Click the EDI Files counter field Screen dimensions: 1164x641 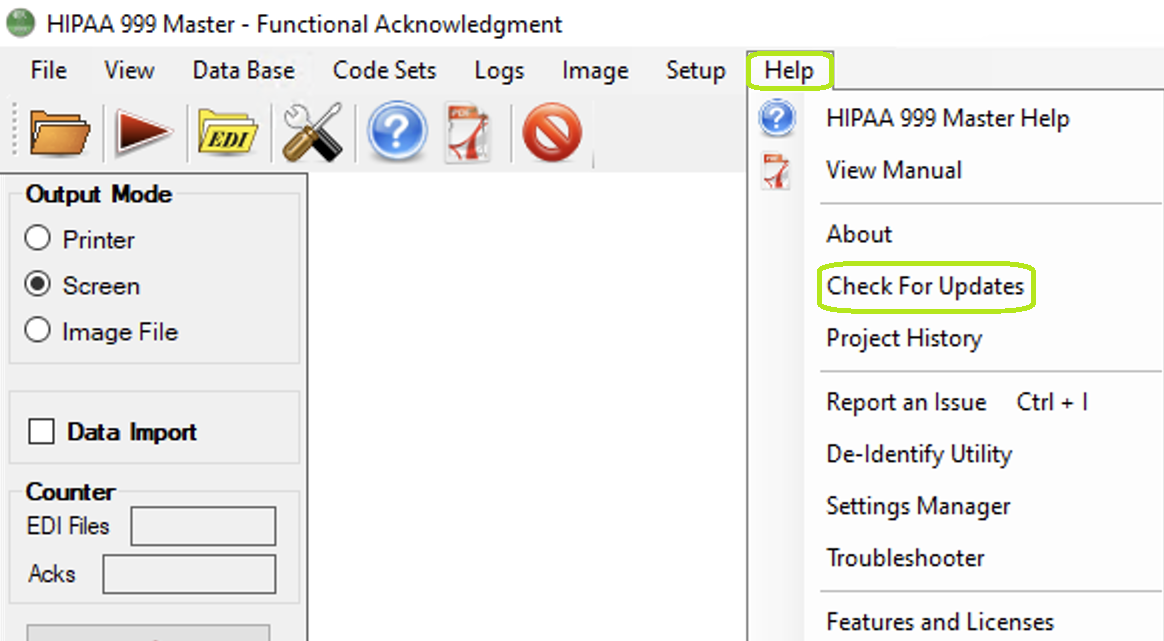tap(203, 526)
